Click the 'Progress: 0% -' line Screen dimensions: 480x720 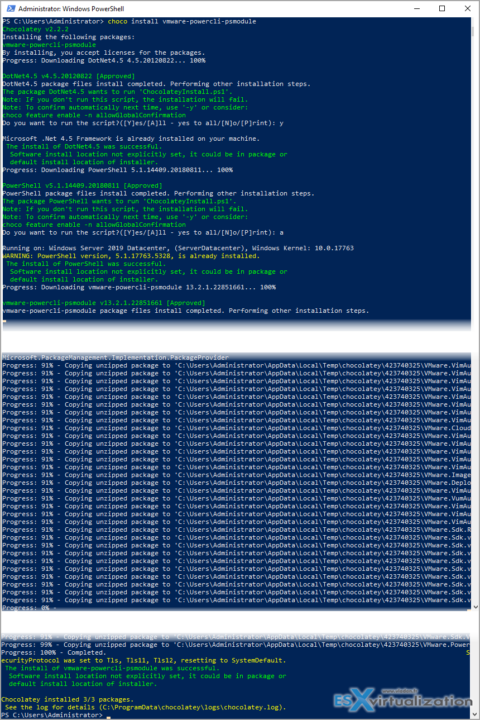click(x=29, y=608)
